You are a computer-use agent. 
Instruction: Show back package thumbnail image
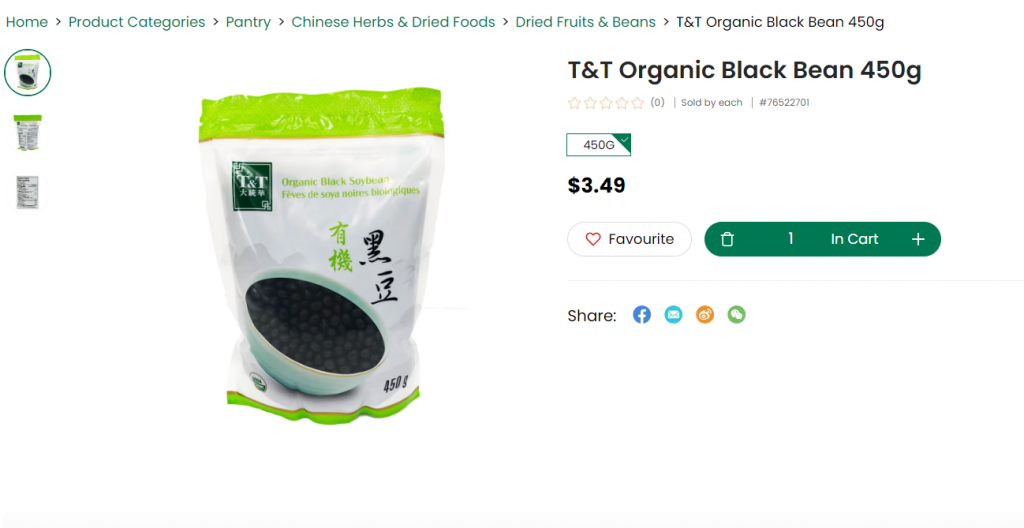[27, 133]
